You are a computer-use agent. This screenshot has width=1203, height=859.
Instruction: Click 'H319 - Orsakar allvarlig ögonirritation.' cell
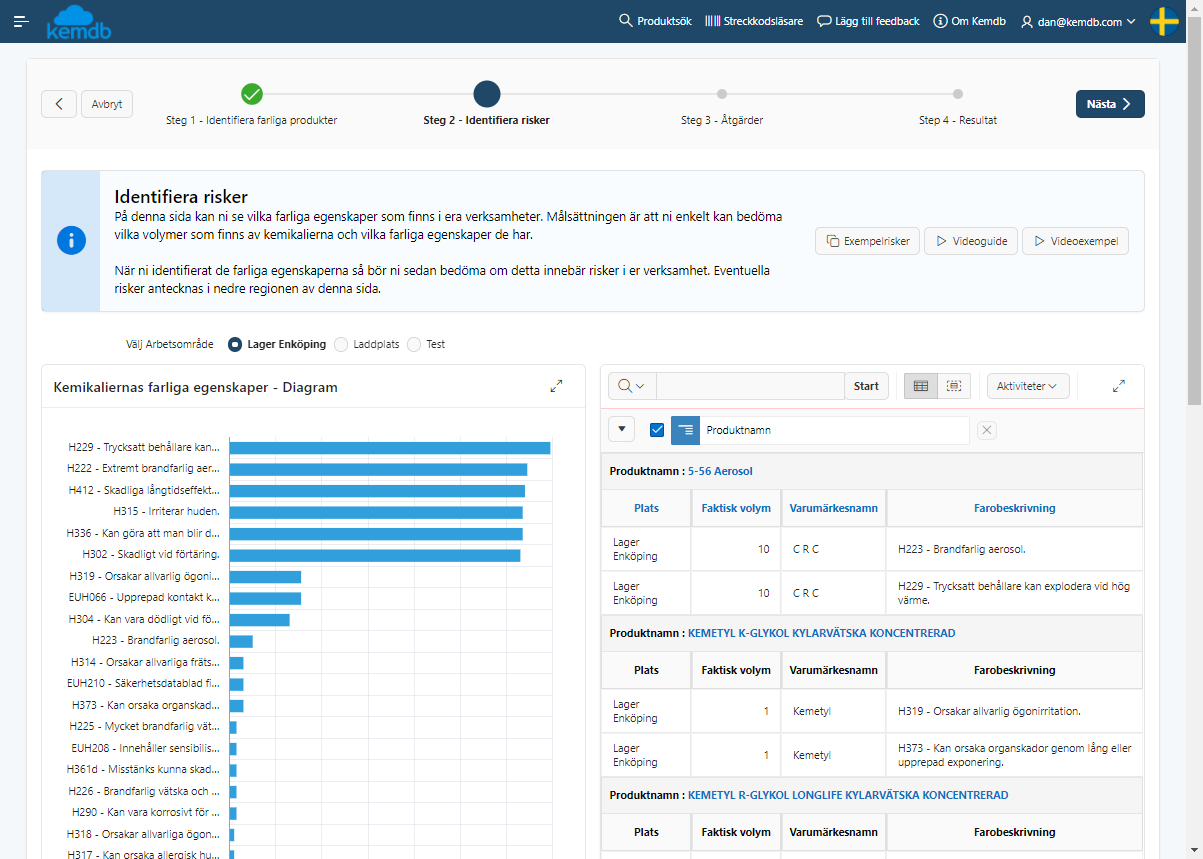pyautogui.click(x=1014, y=711)
